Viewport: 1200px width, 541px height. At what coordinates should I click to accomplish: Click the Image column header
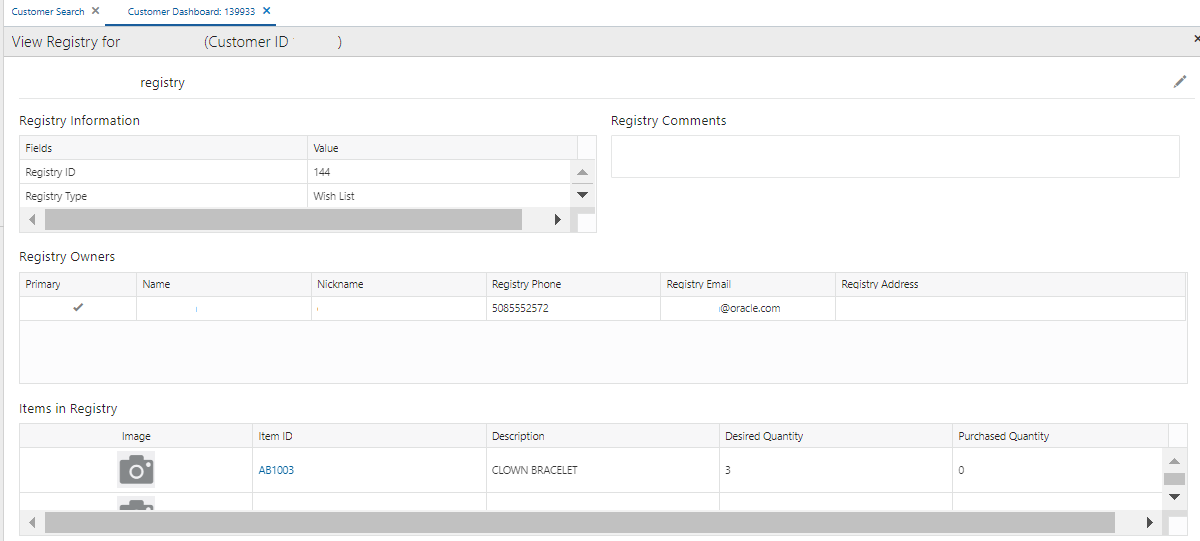(136, 436)
